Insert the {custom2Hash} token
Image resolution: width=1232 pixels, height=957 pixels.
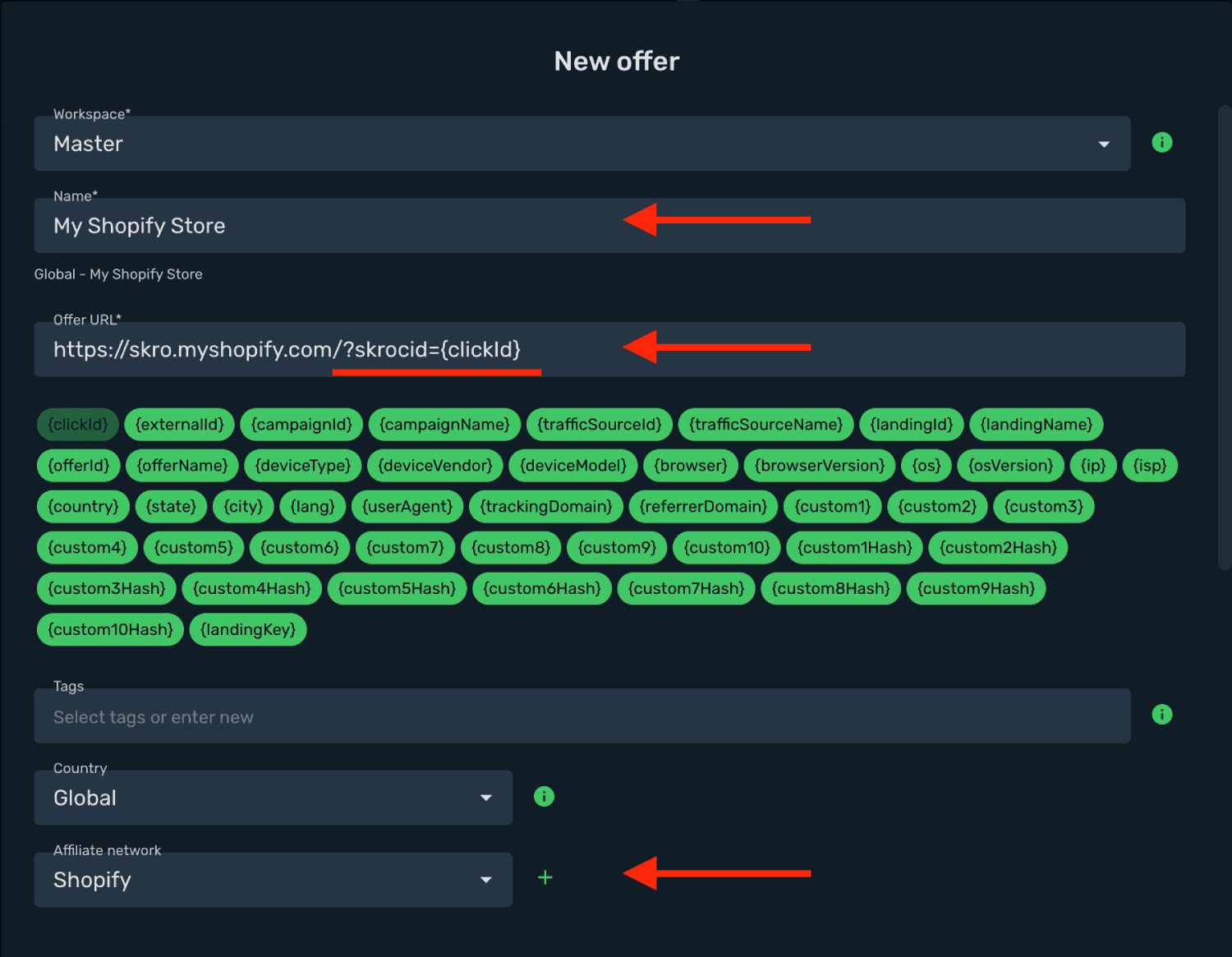(x=998, y=548)
